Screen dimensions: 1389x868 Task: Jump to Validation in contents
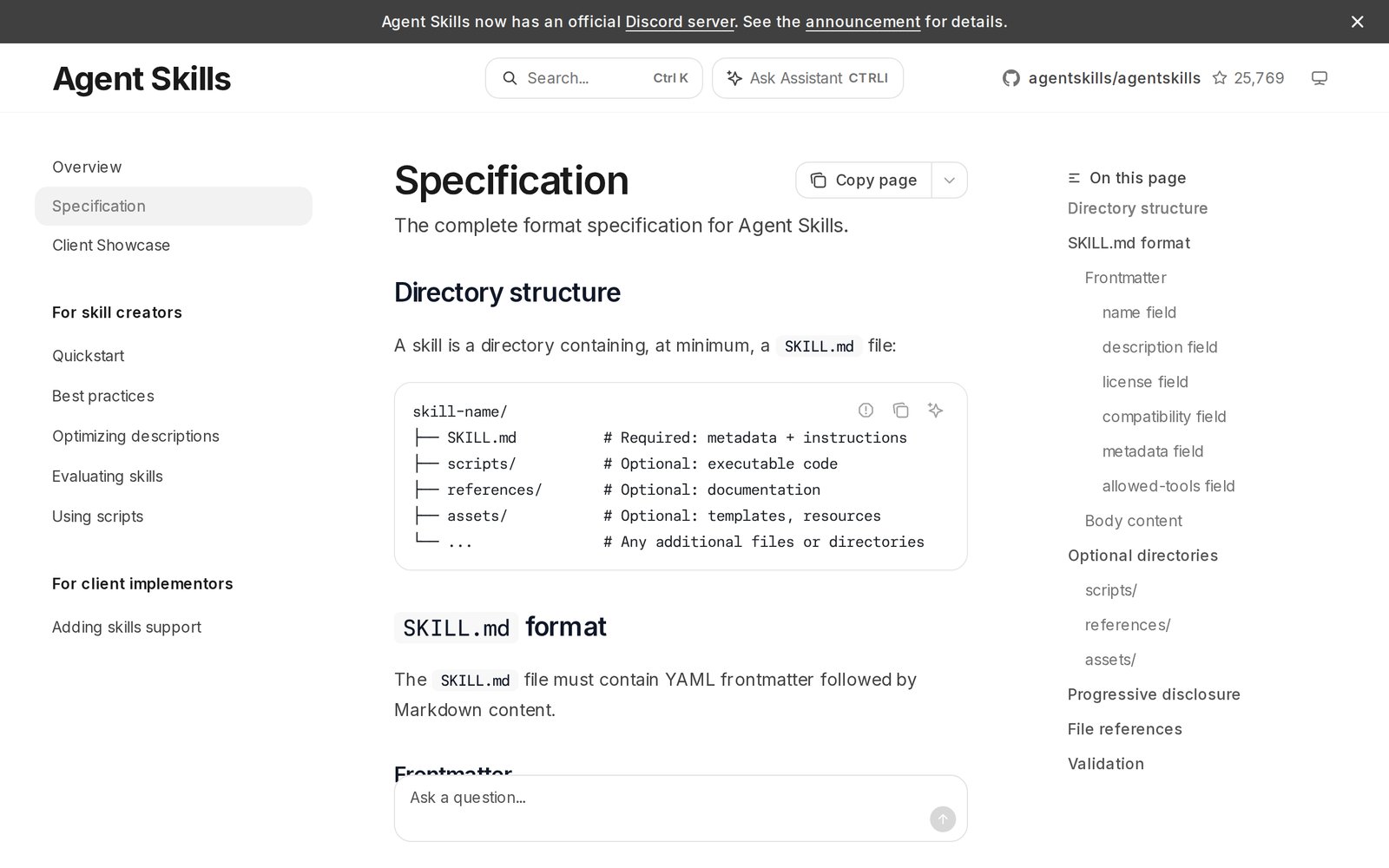1106,764
